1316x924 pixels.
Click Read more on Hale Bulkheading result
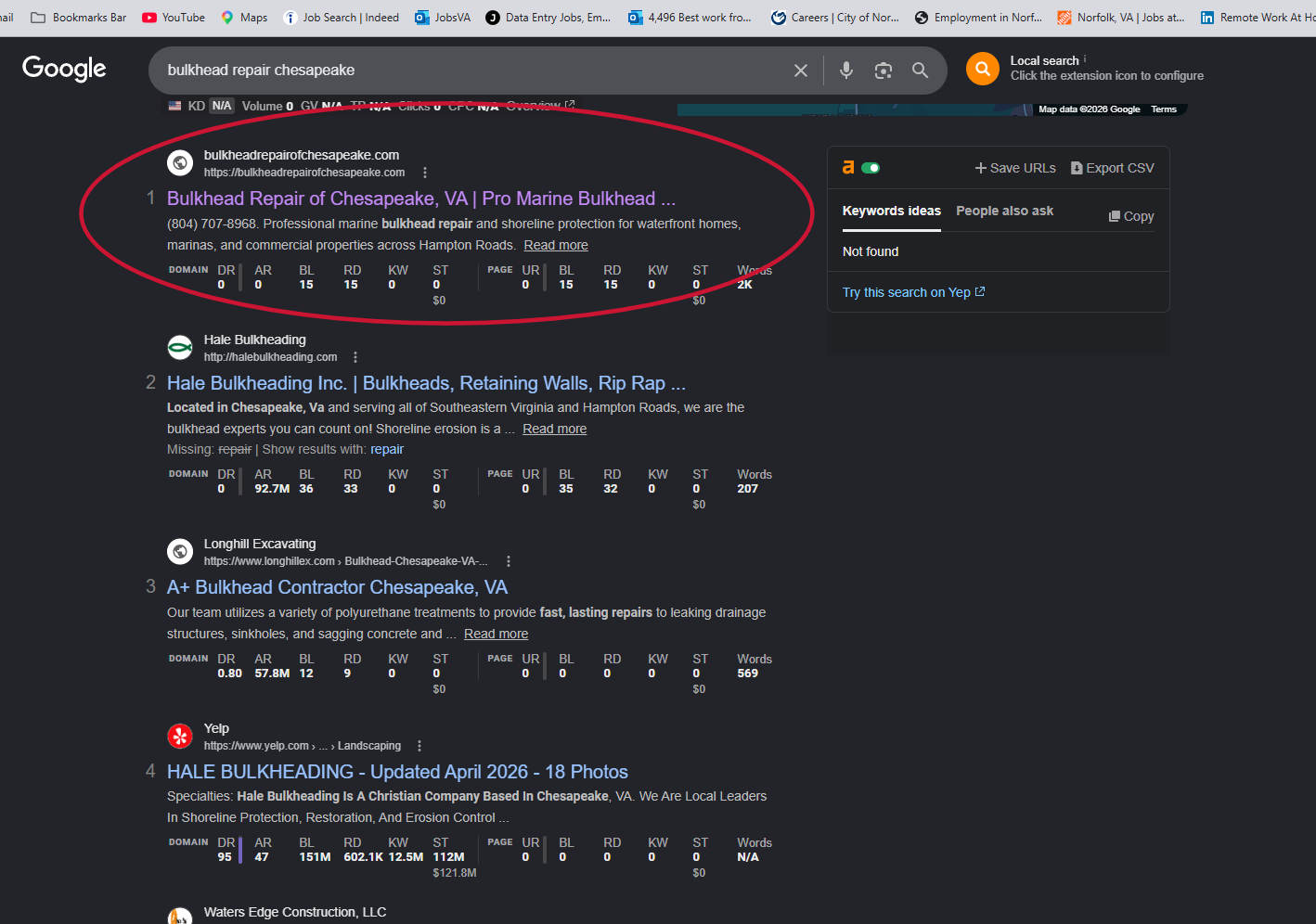[555, 430]
